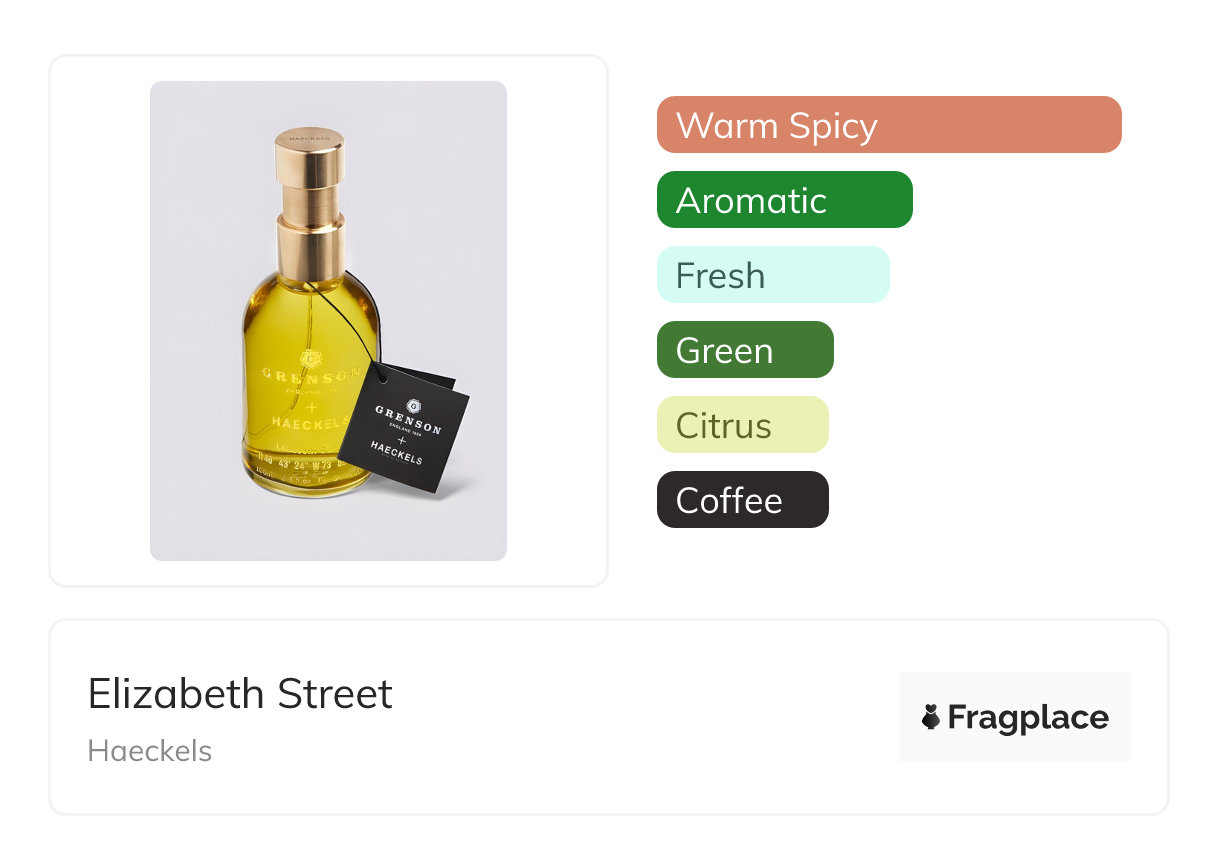1218x864 pixels.
Task: Click the black Coffee accord bar
Action: coord(742,500)
